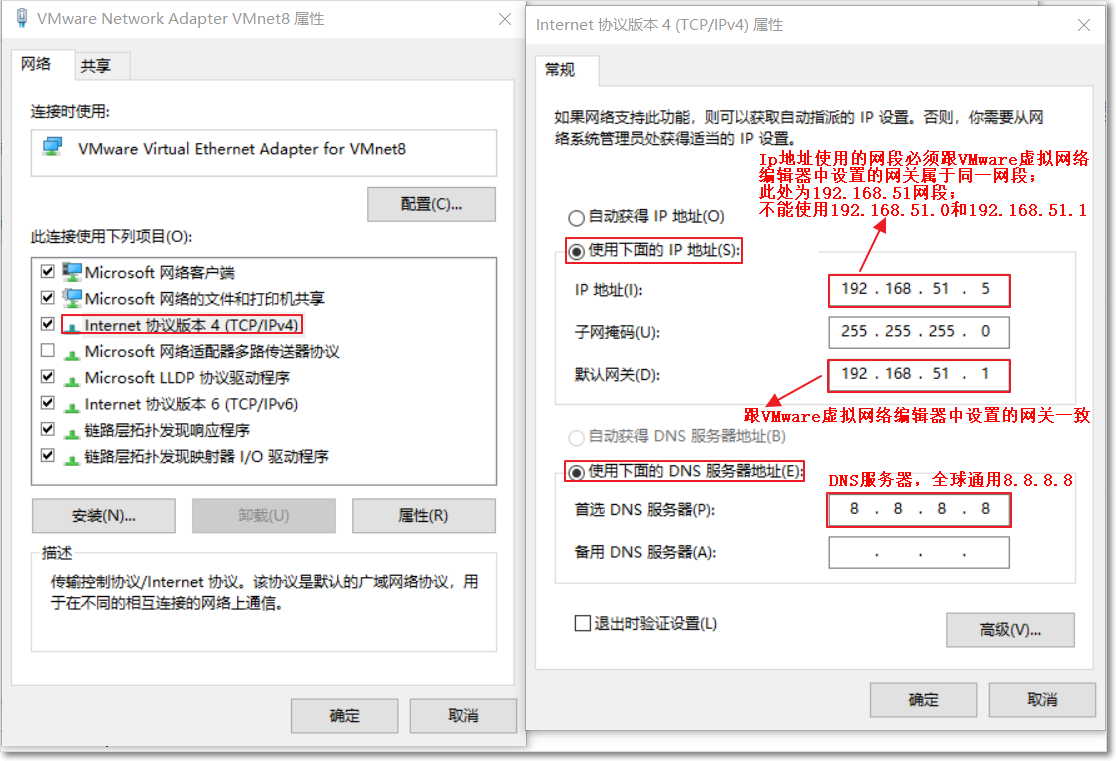
Task: Cancel the VMnet8 properties window
Action: pos(463,715)
